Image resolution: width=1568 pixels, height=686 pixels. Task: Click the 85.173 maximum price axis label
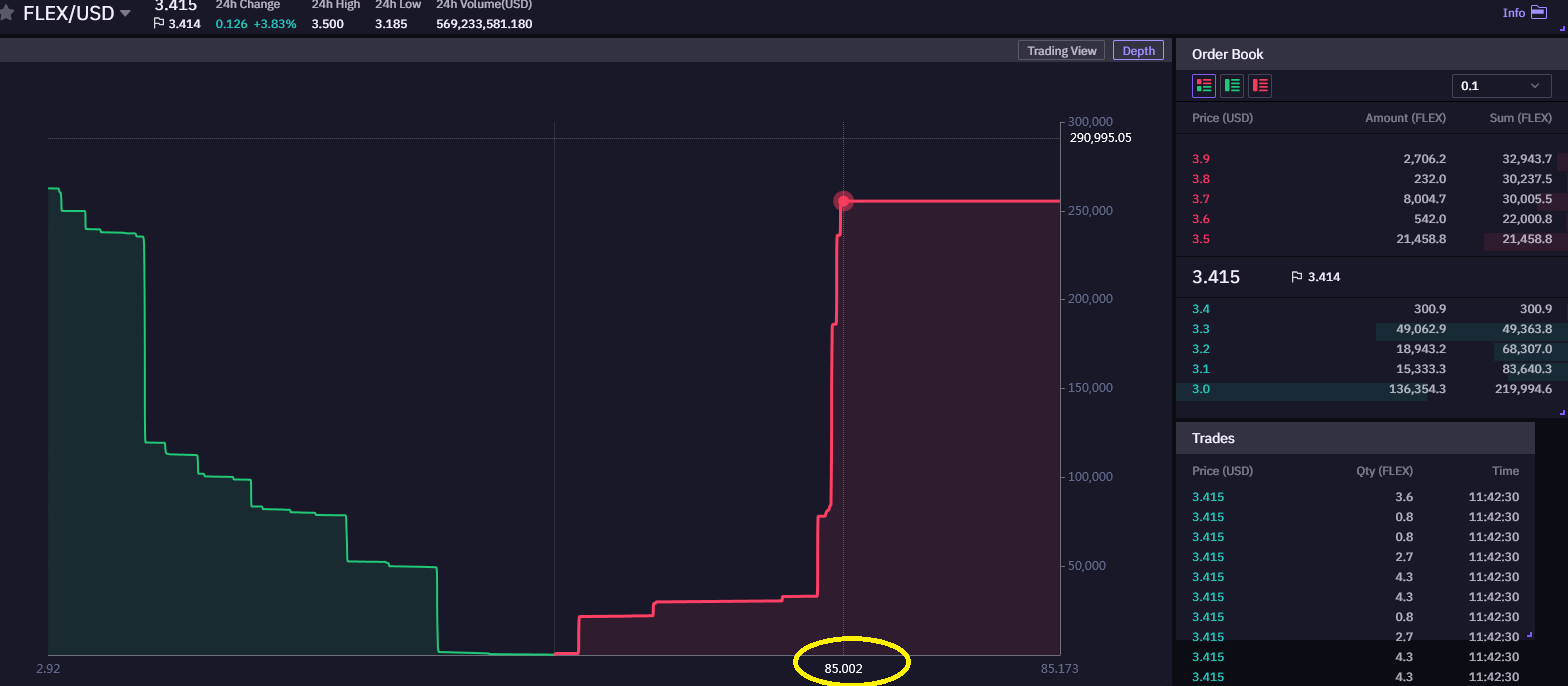(1059, 668)
